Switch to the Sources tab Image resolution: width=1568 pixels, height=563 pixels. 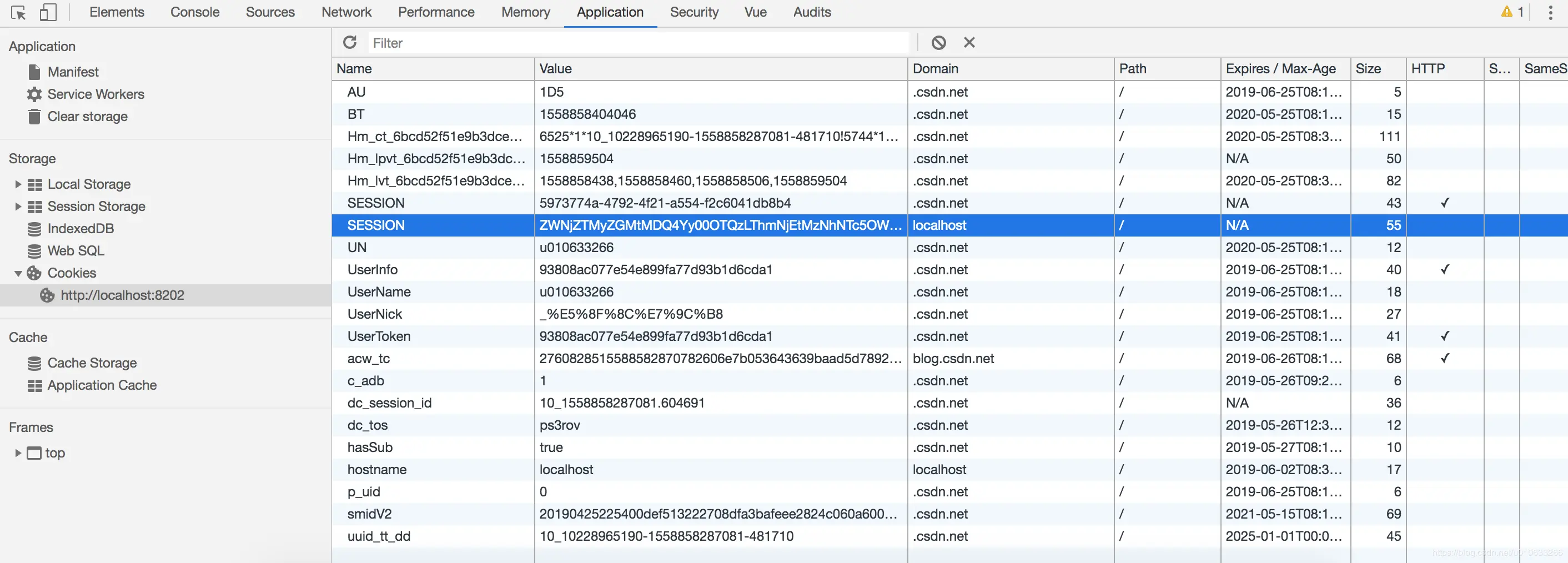click(x=270, y=12)
